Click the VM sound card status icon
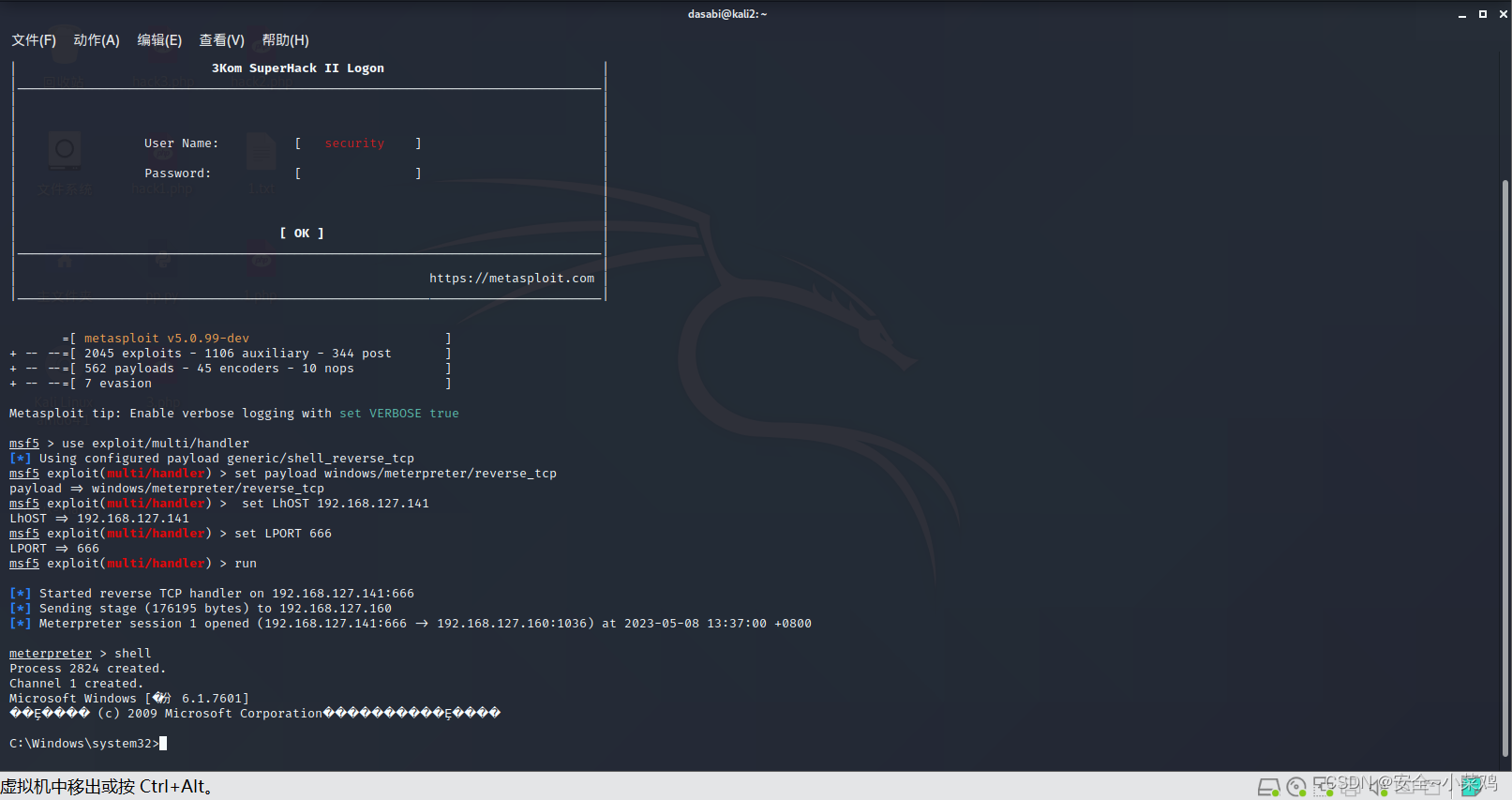Viewport: 1512px width, 800px height. tap(1378, 787)
